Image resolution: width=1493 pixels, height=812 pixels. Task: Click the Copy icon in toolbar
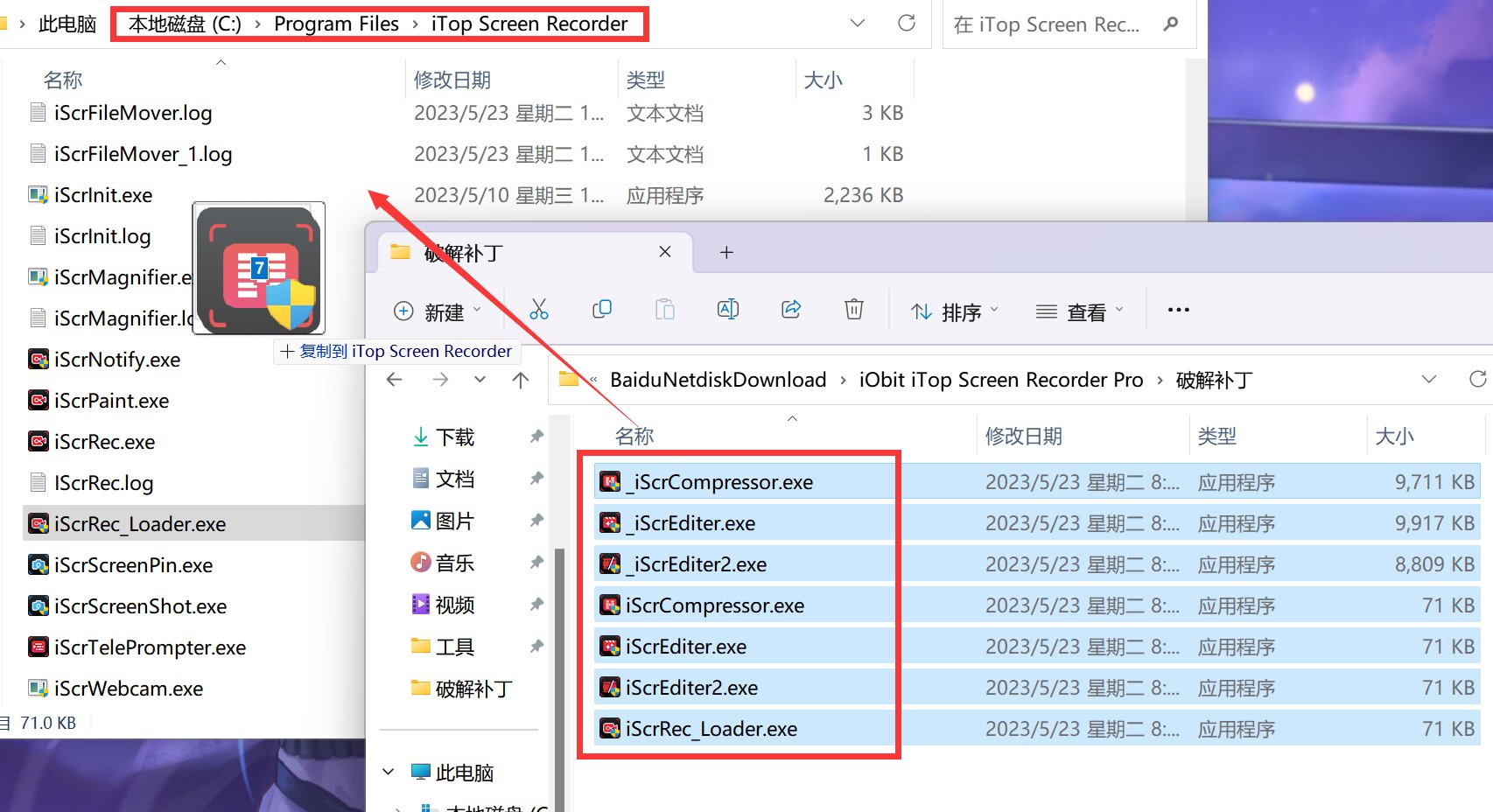pos(602,310)
